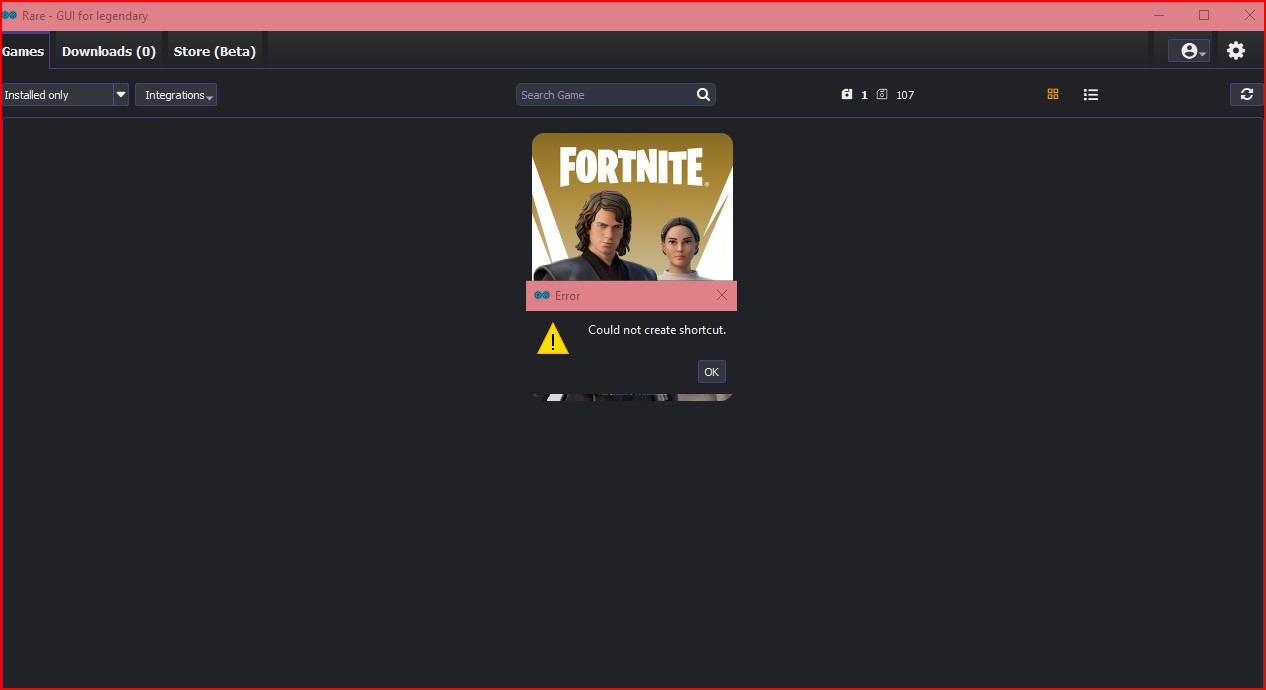Open the Store (Beta) tab
The image size is (1266, 690).
[214, 51]
